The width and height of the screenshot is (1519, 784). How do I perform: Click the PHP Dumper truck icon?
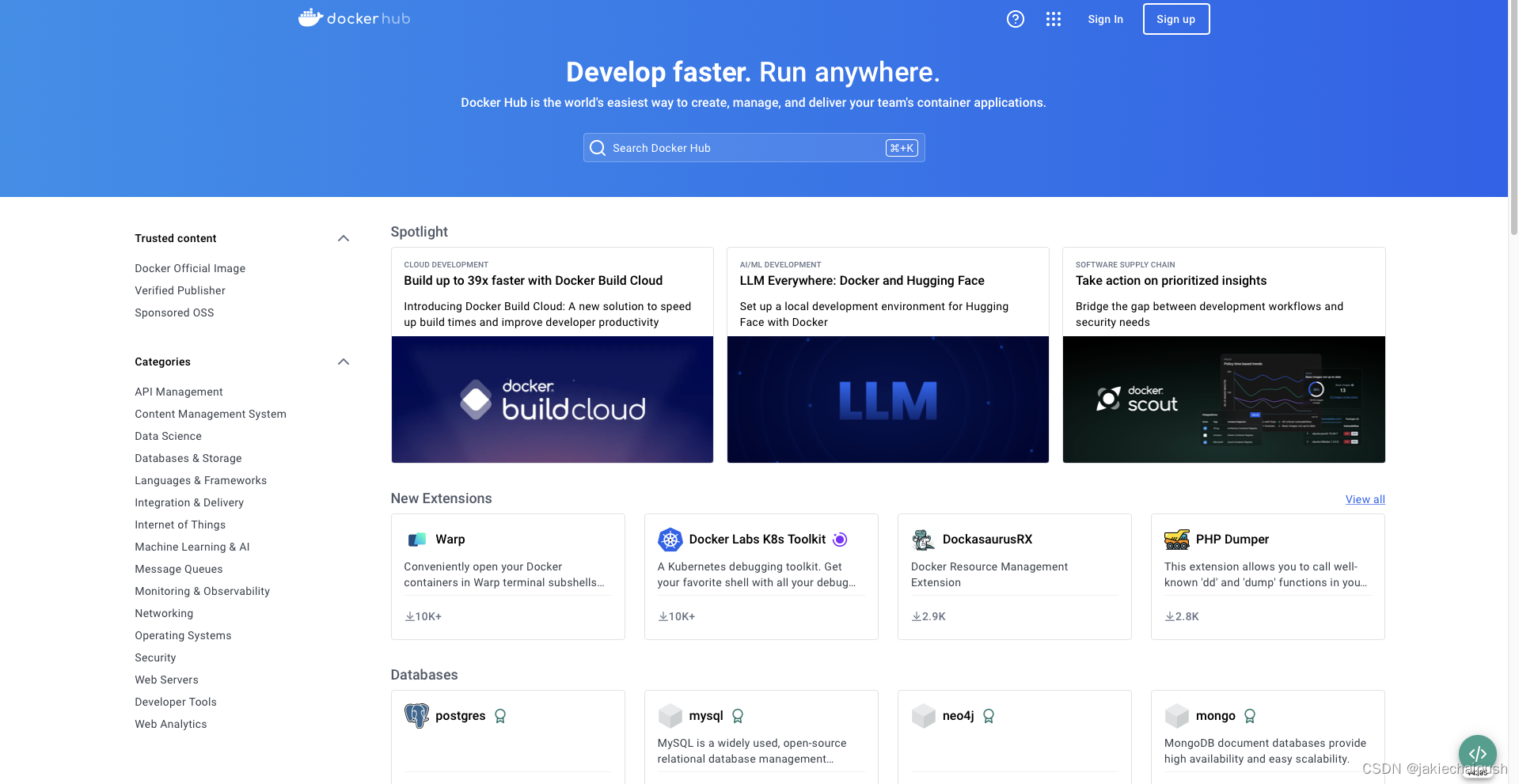[1177, 540]
